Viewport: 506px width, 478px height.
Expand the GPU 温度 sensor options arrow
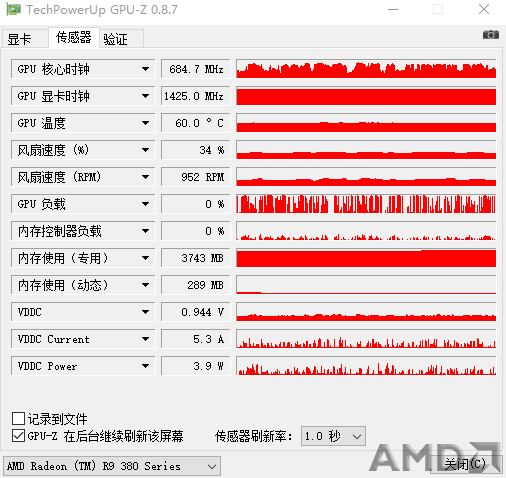coord(145,123)
